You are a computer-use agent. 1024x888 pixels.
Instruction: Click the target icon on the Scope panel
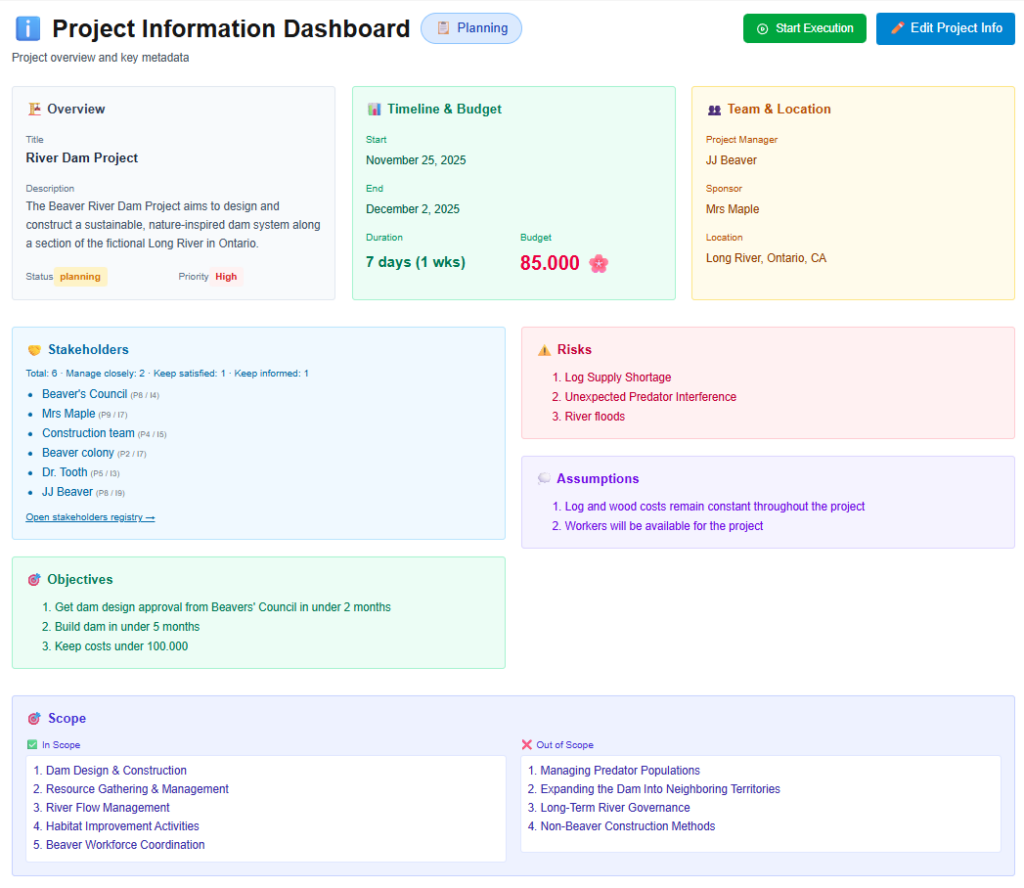click(34, 718)
